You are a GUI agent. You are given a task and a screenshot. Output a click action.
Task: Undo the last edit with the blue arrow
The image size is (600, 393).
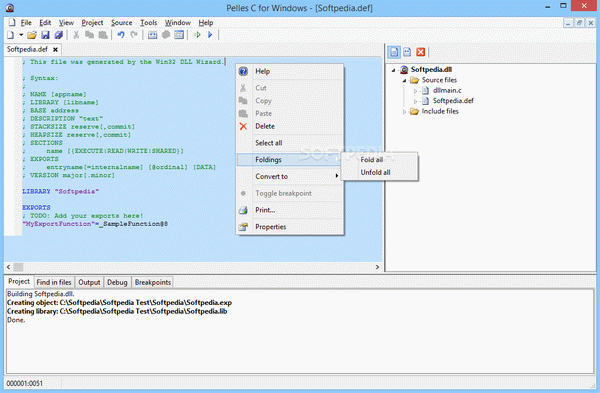click(121, 35)
